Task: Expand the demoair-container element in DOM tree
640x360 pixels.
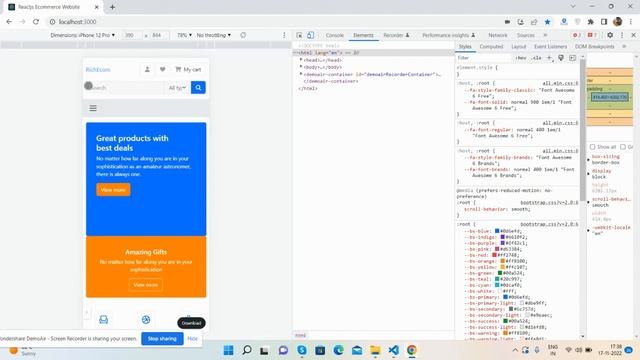Action: tap(301, 74)
